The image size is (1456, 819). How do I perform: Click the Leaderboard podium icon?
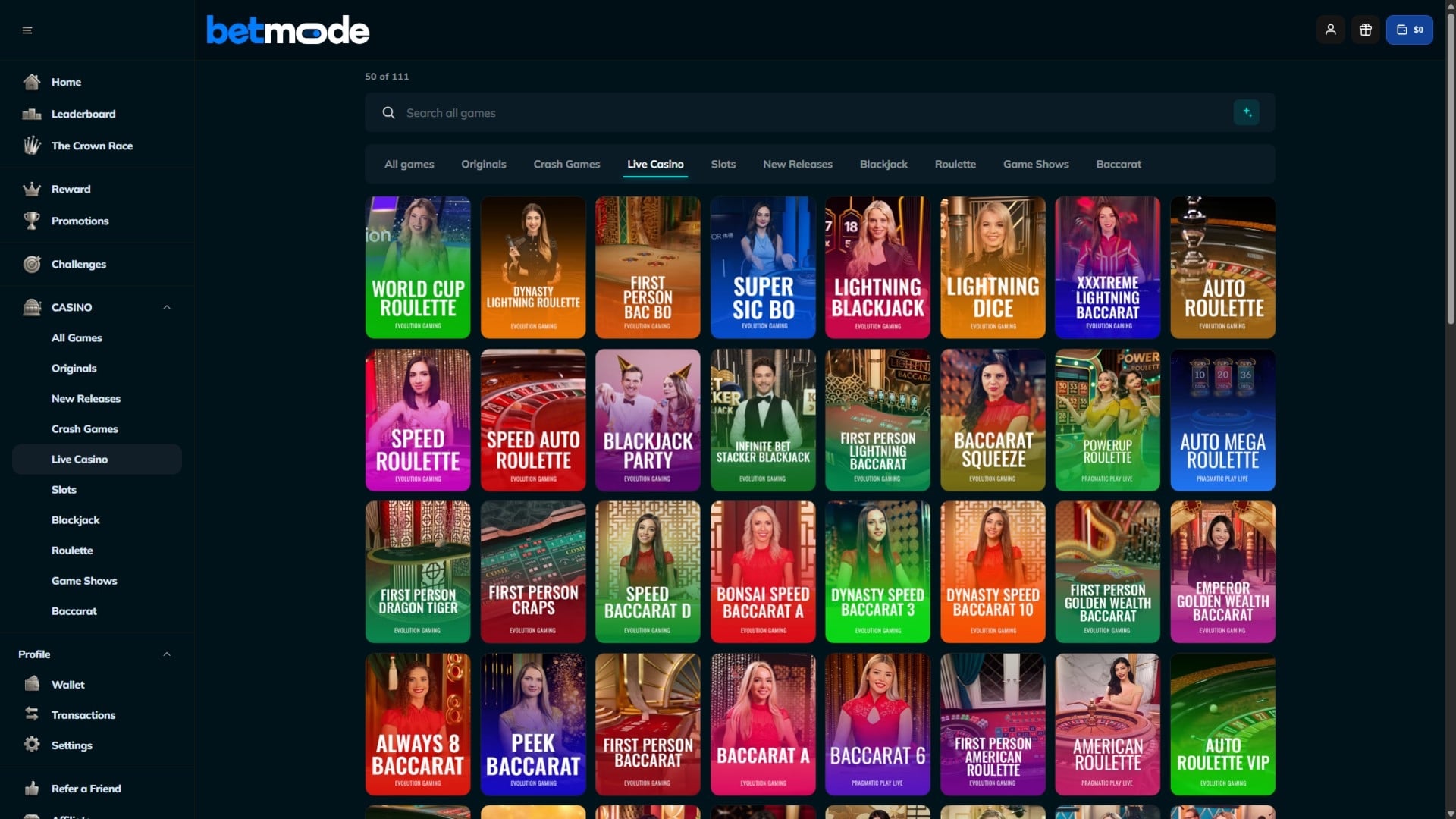[x=32, y=114]
